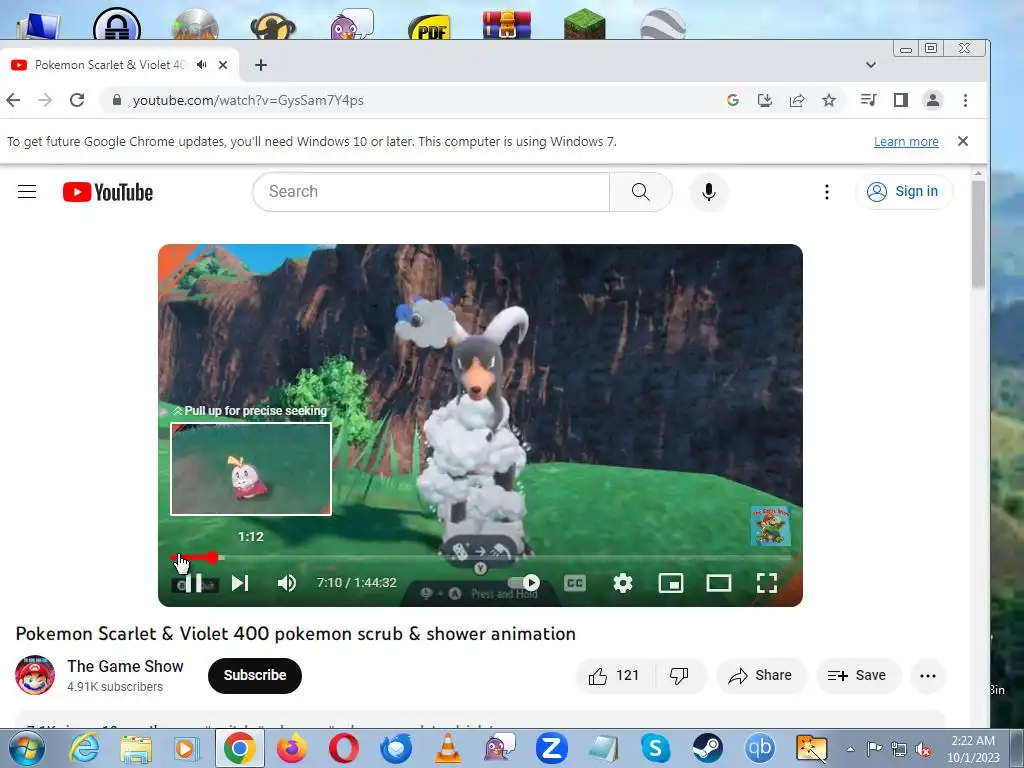
Task: Click the muted volume tray icon
Action: pos(923,749)
